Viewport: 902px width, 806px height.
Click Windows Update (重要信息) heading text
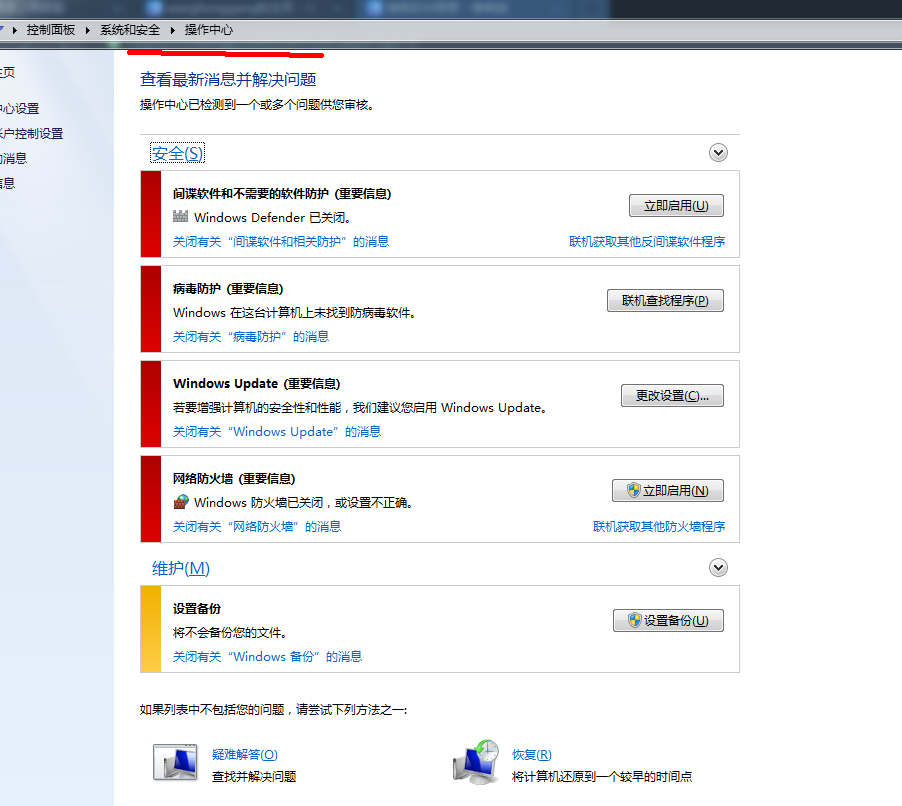257,384
